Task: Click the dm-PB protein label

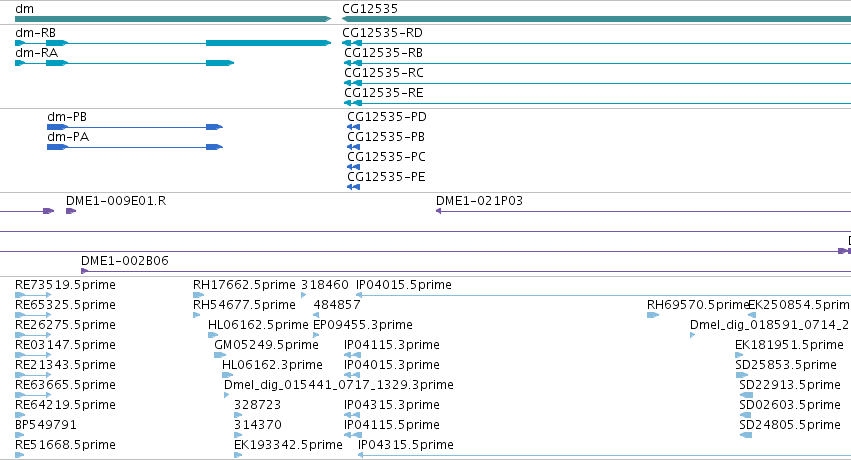Action: [x=67, y=117]
